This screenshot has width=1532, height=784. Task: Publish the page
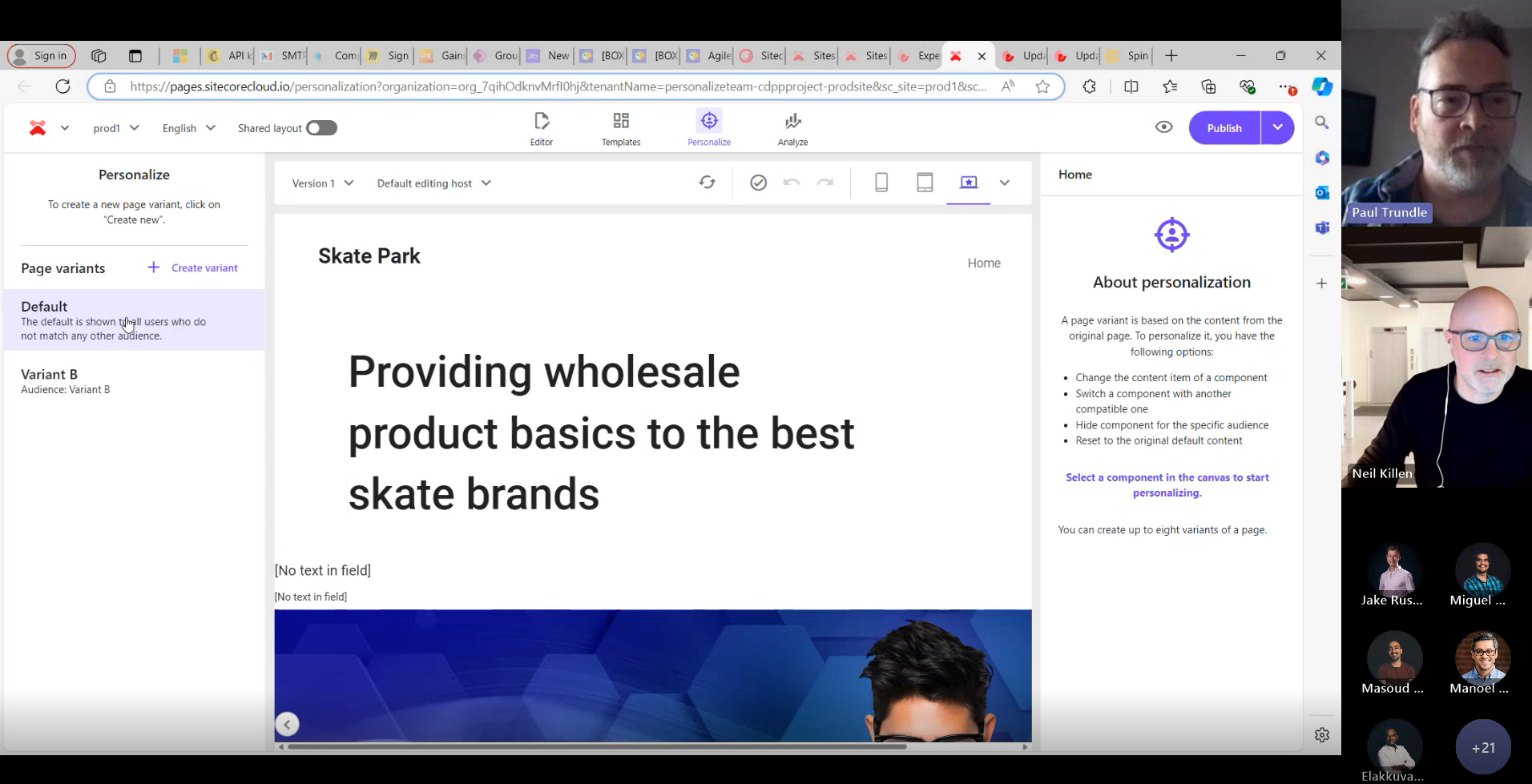coord(1224,127)
